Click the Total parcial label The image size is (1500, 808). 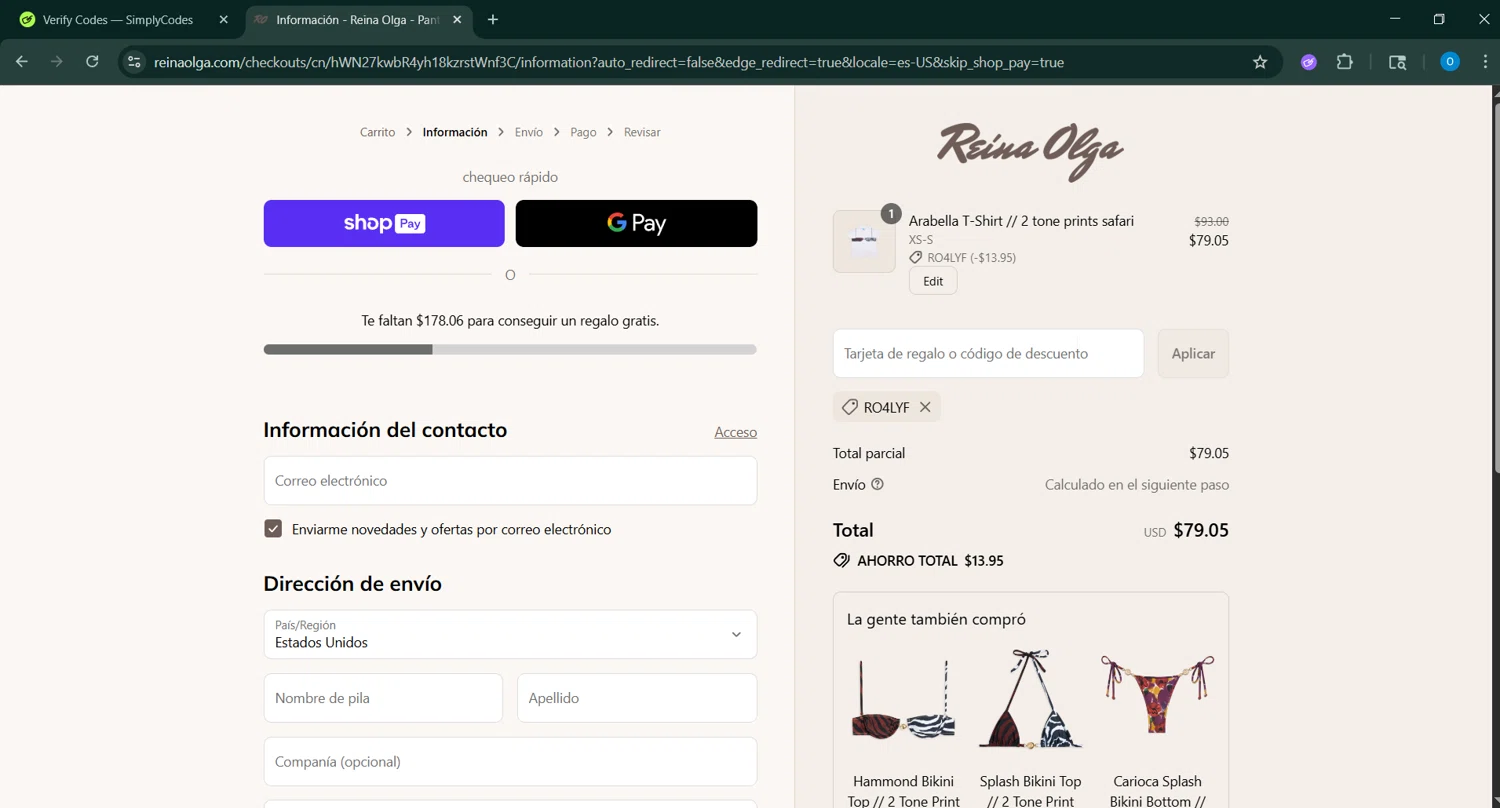869,453
